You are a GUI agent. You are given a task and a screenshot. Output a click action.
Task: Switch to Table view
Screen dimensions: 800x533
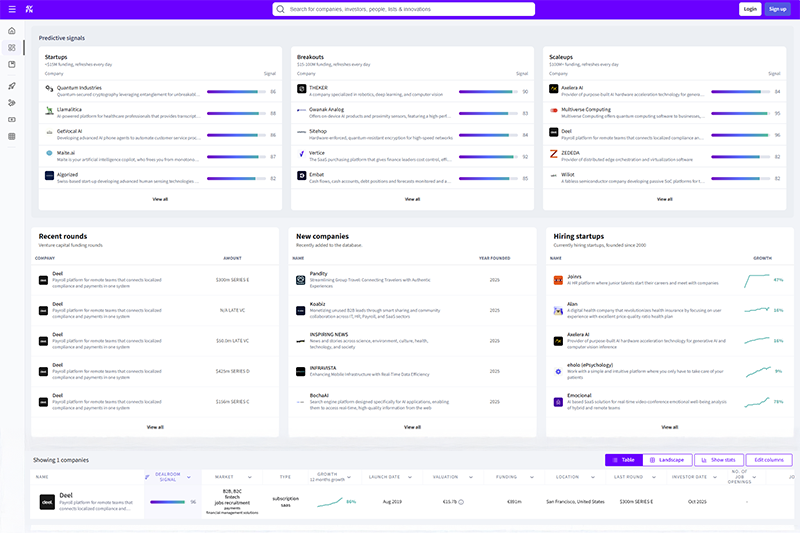(622, 460)
